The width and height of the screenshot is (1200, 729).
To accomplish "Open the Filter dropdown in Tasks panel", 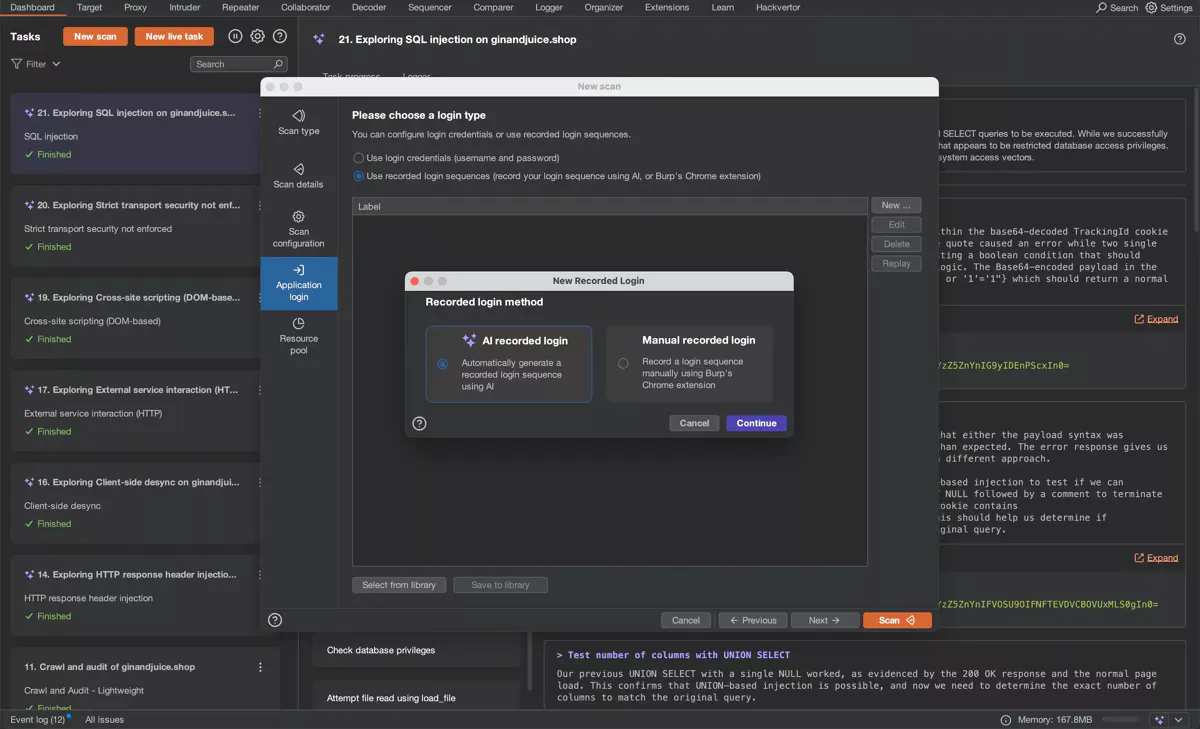I will (34, 63).
